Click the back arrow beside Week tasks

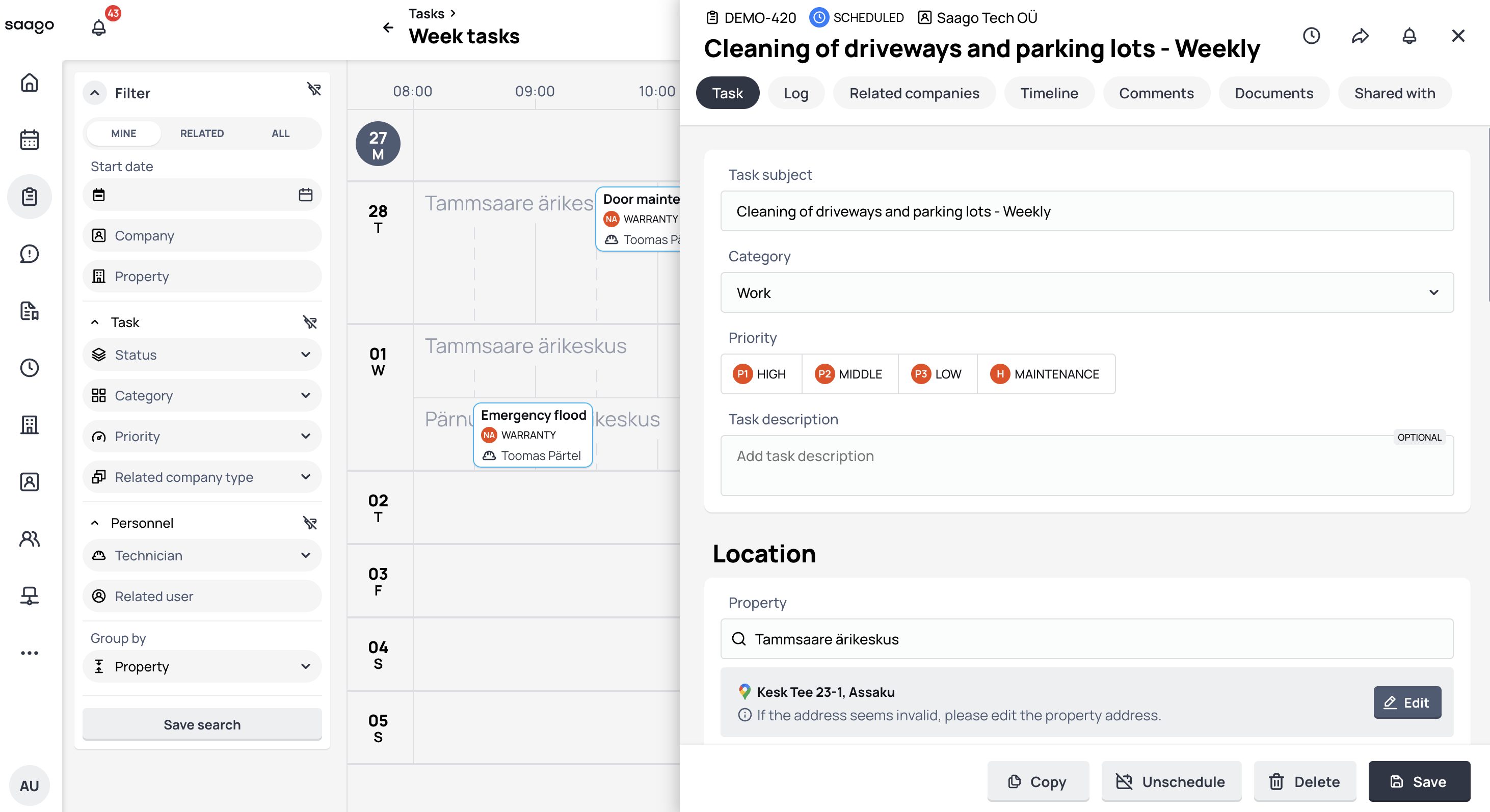tap(388, 27)
